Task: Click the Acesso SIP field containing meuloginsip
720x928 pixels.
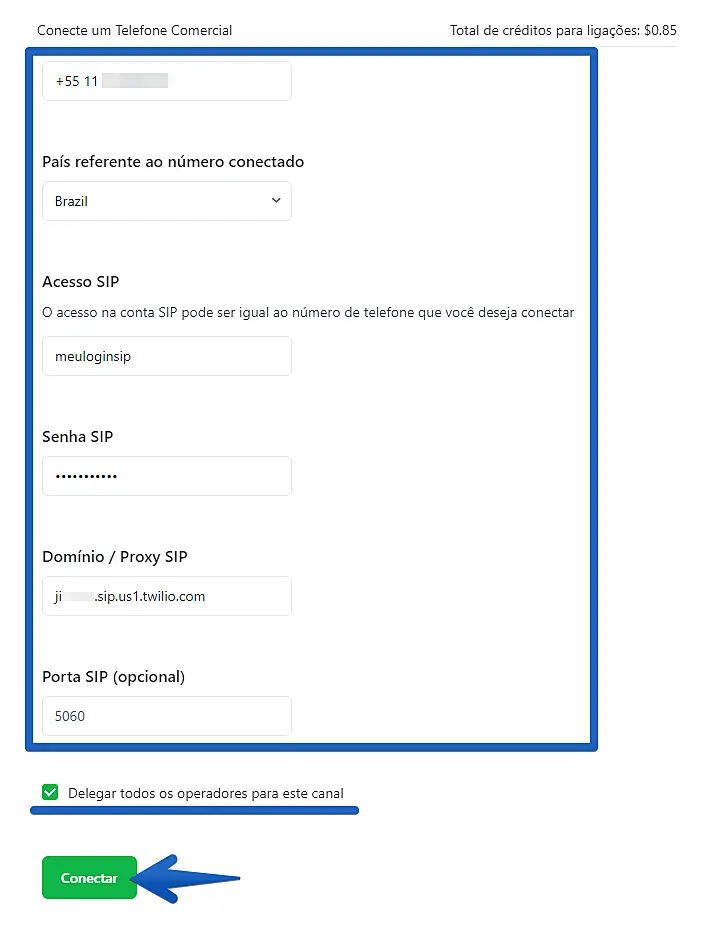Action: 166,356
